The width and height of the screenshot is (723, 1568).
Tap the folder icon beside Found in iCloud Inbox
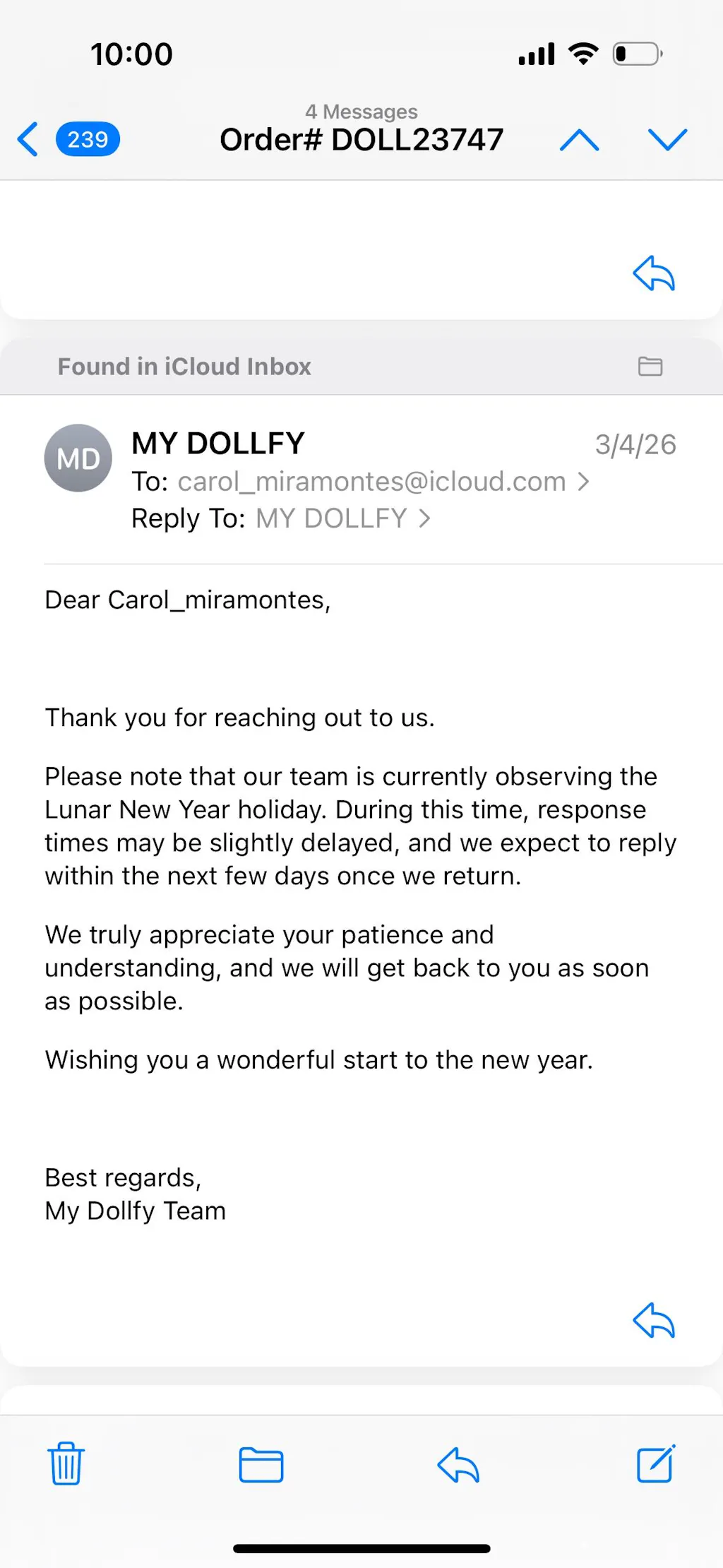pyautogui.click(x=650, y=366)
